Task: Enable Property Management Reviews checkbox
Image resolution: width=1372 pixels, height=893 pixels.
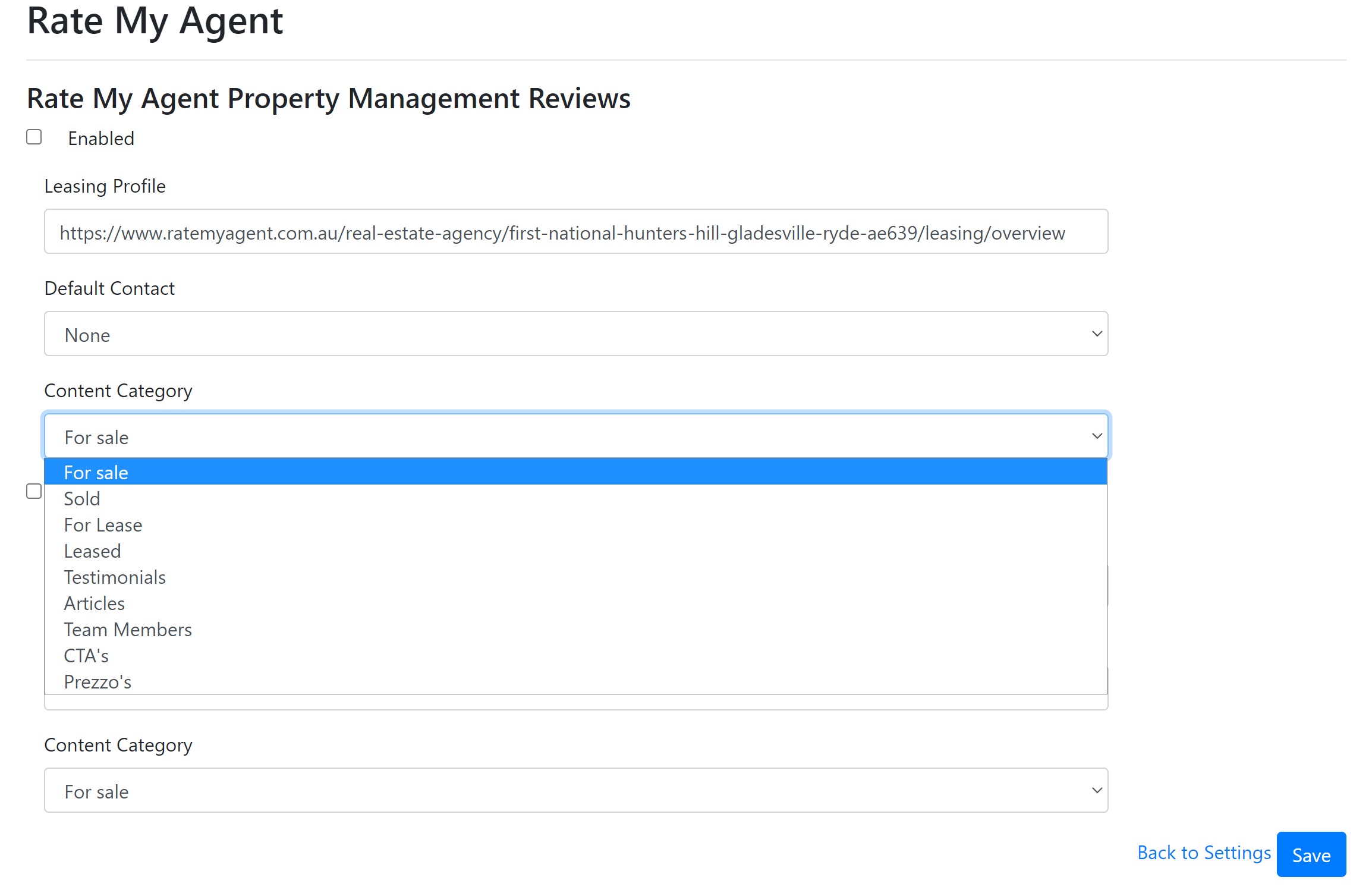Action: [34, 137]
